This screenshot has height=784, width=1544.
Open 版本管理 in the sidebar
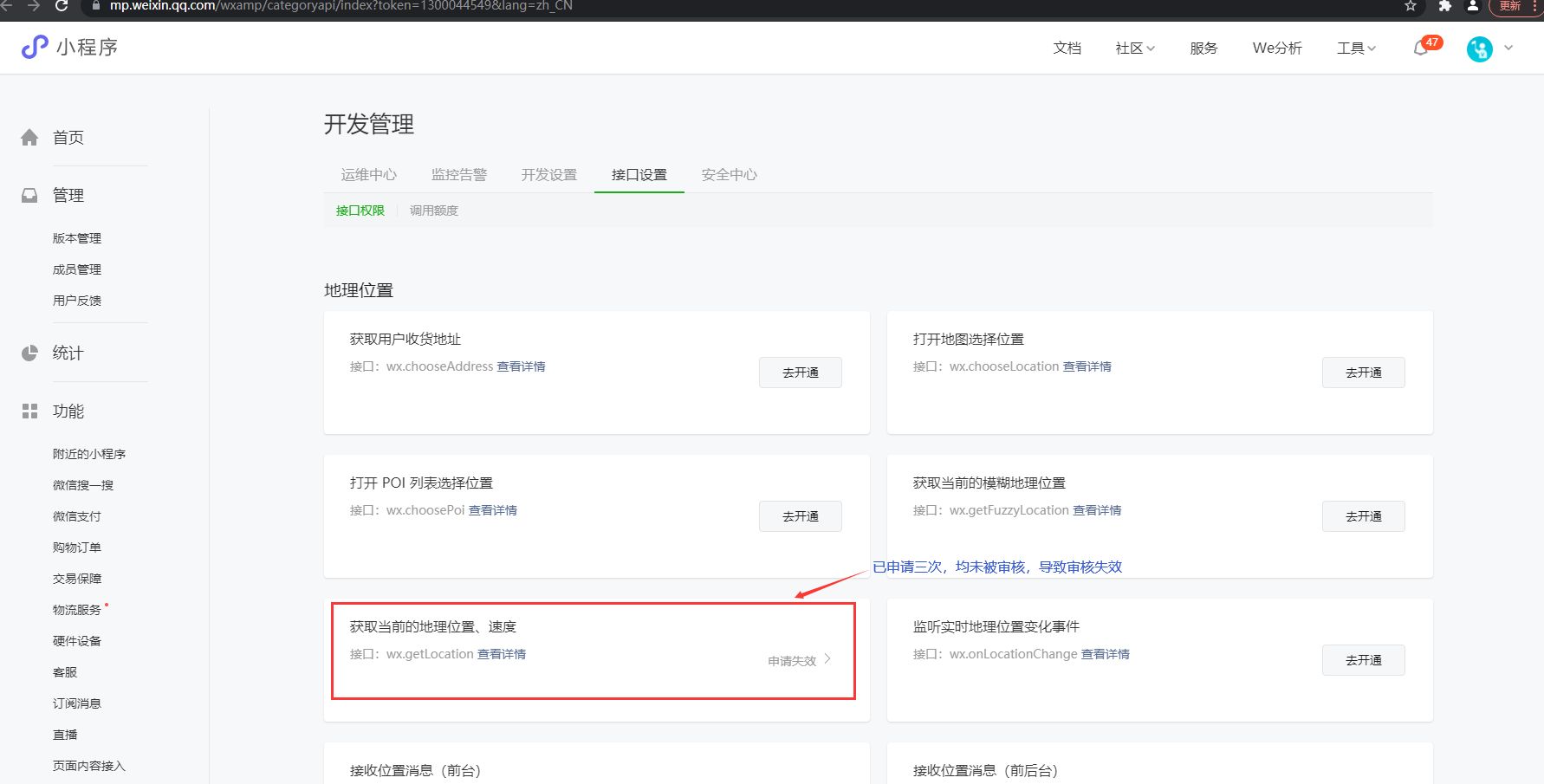[x=77, y=238]
